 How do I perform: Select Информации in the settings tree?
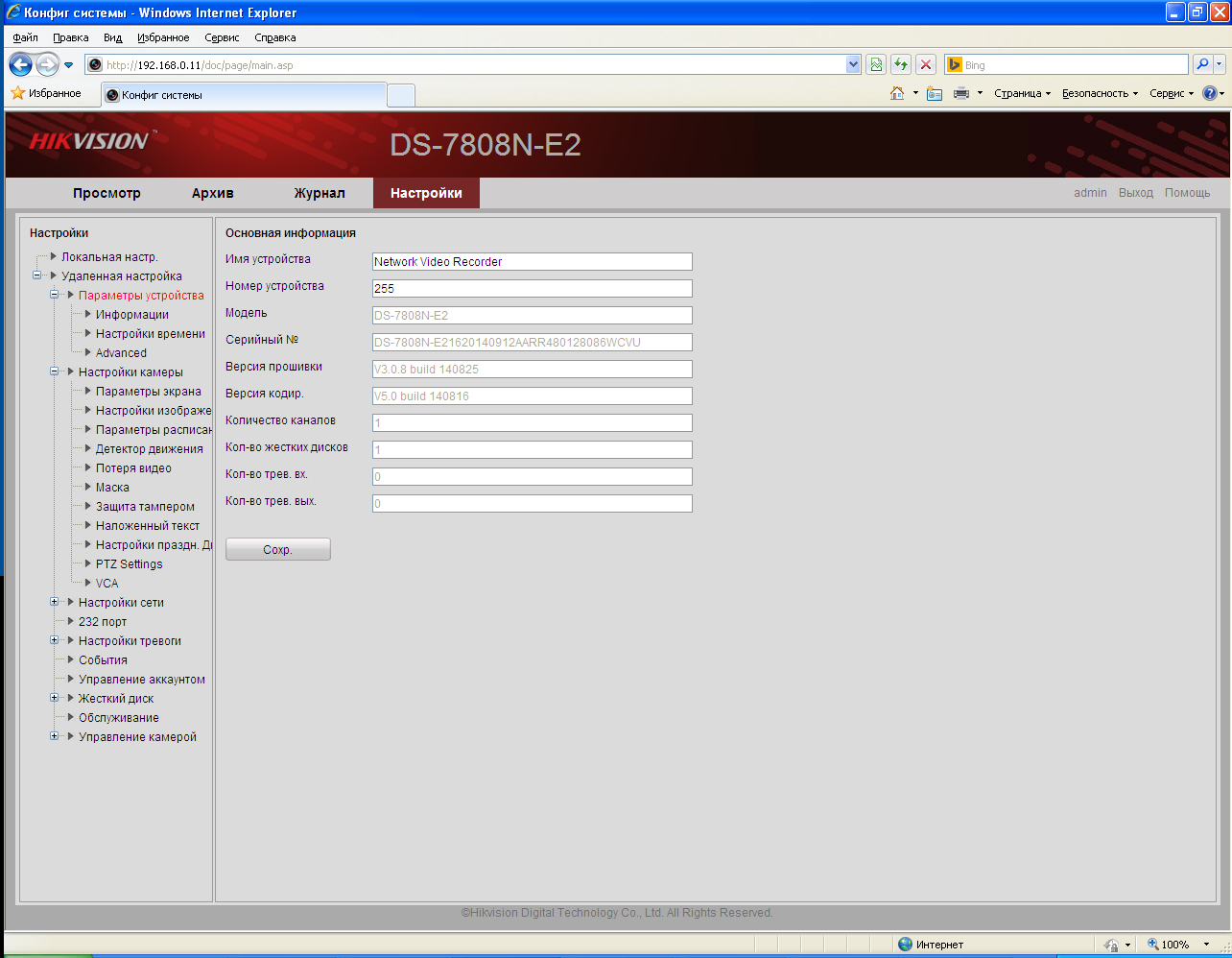132,314
